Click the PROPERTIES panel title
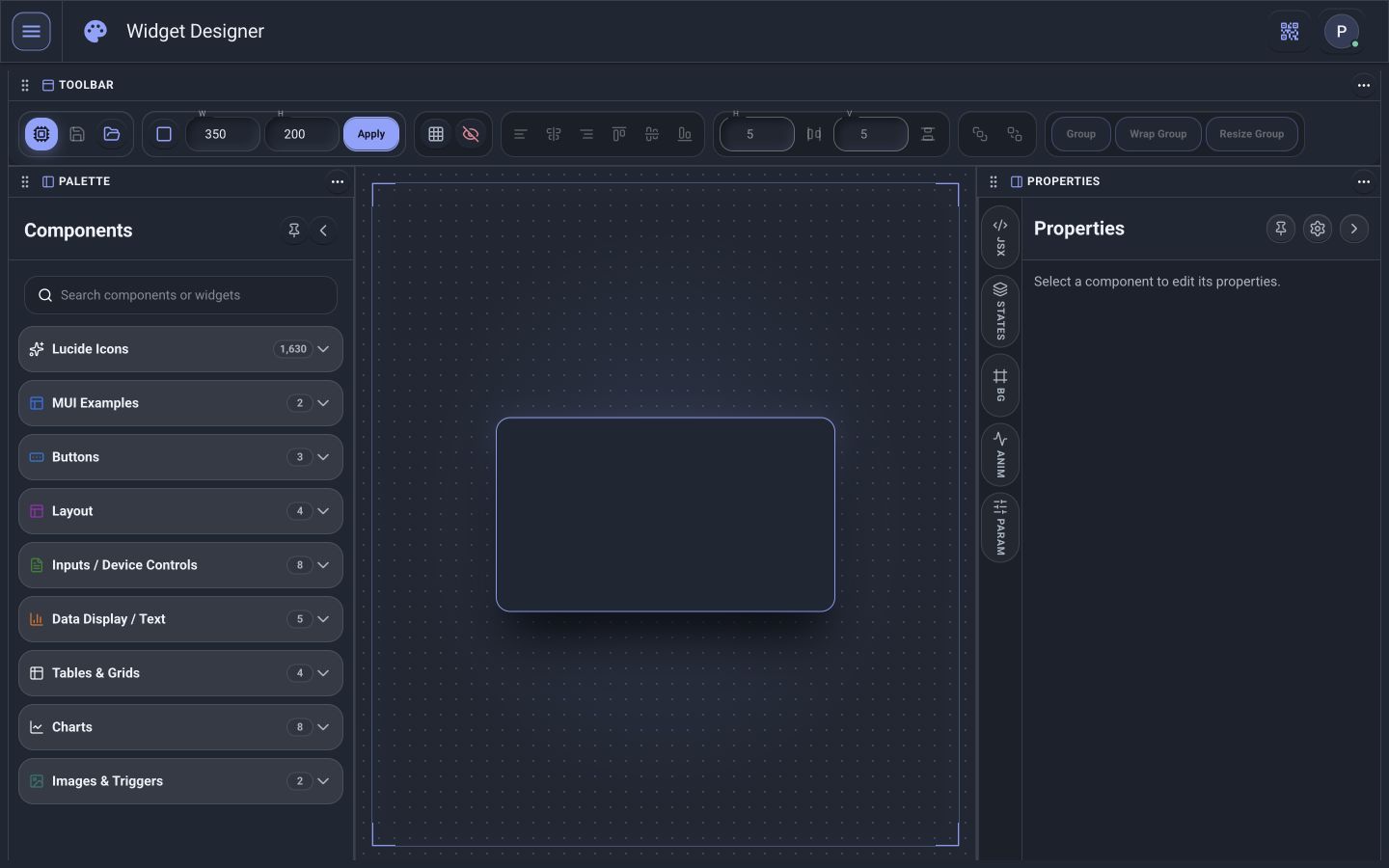 tap(1063, 181)
